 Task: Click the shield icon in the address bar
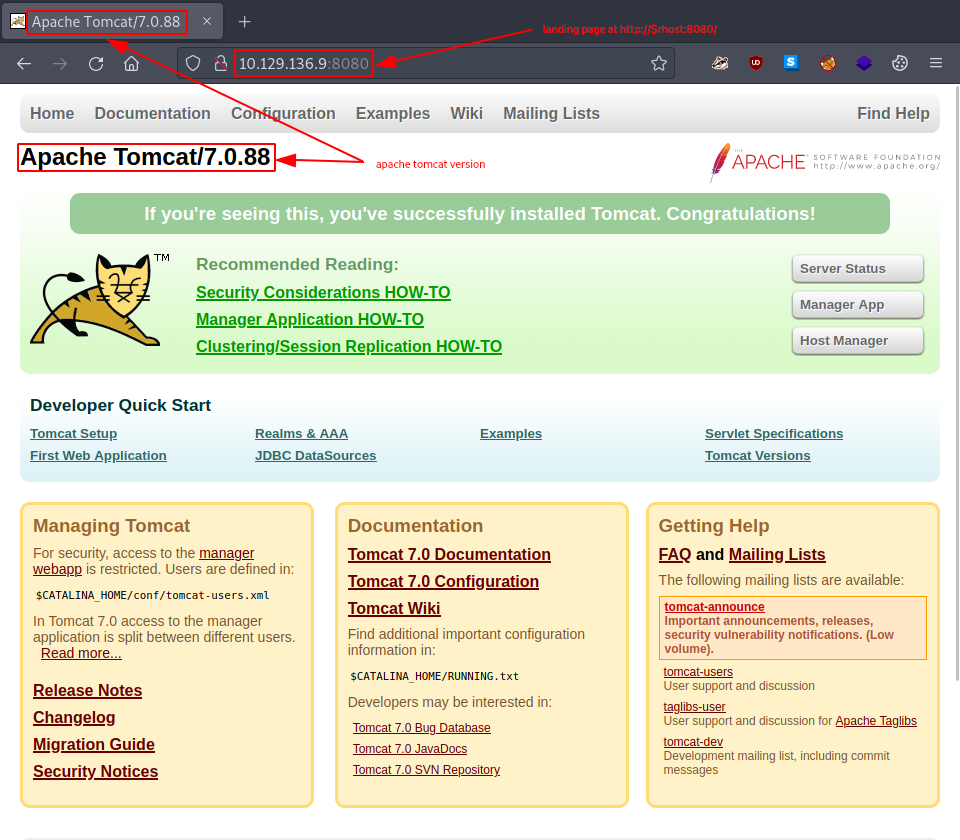click(x=191, y=62)
